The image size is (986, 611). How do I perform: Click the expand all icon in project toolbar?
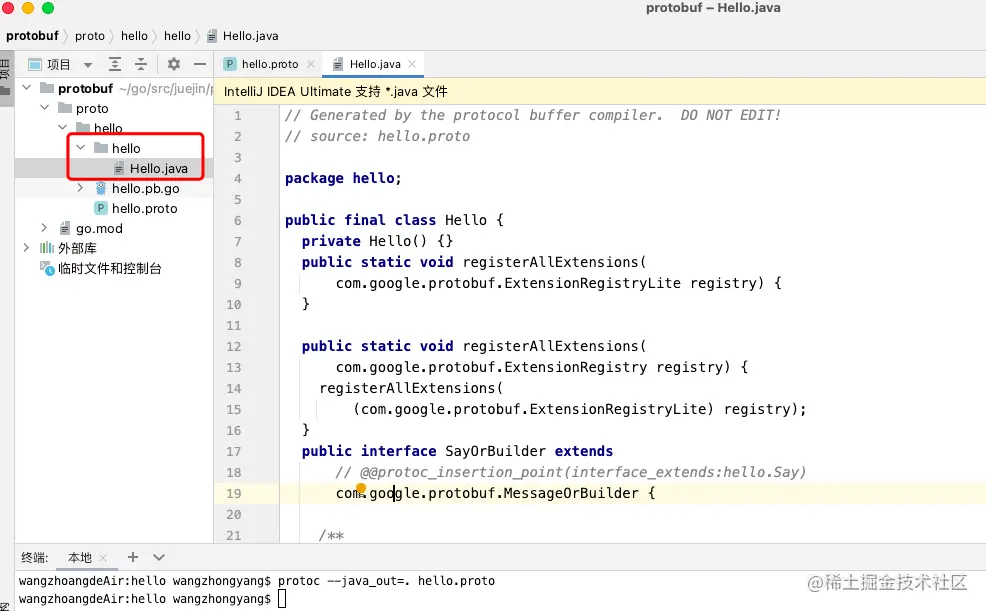[114, 64]
